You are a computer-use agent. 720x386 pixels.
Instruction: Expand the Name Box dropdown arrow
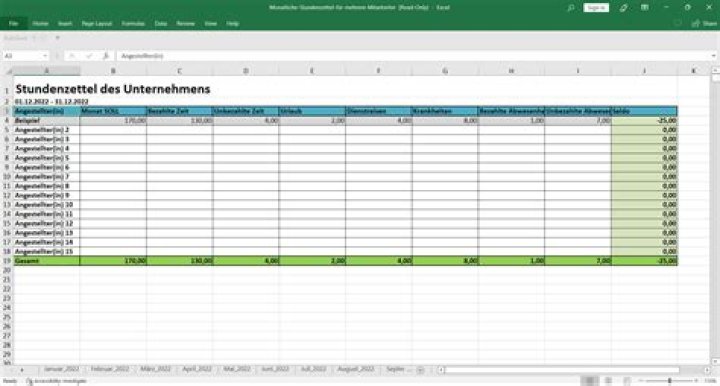[45, 56]
